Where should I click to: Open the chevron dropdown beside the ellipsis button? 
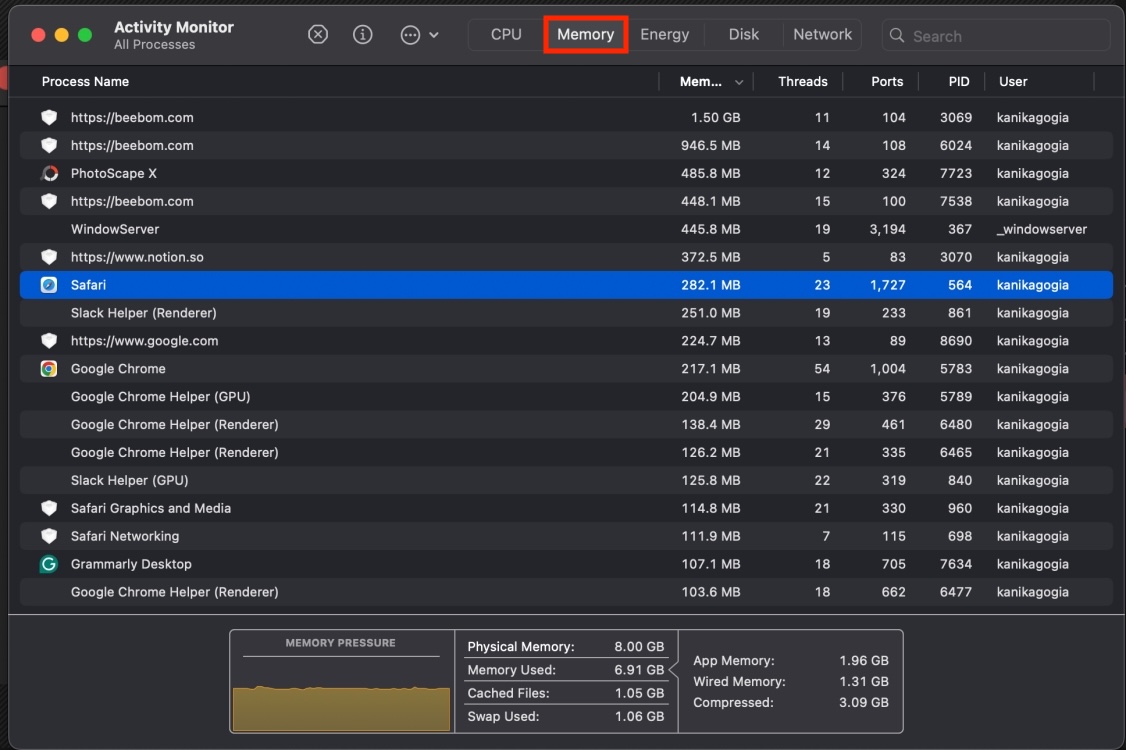[x=432, y=33]
